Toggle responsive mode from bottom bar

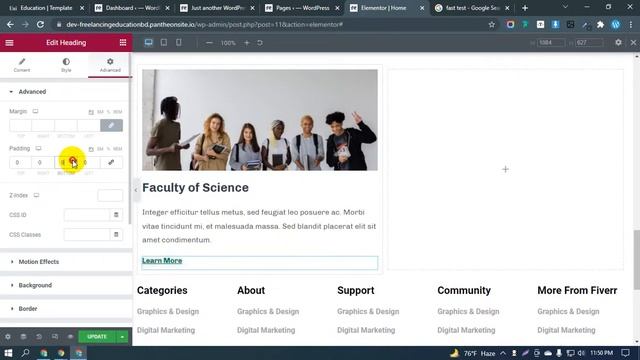tap(55, 337)
